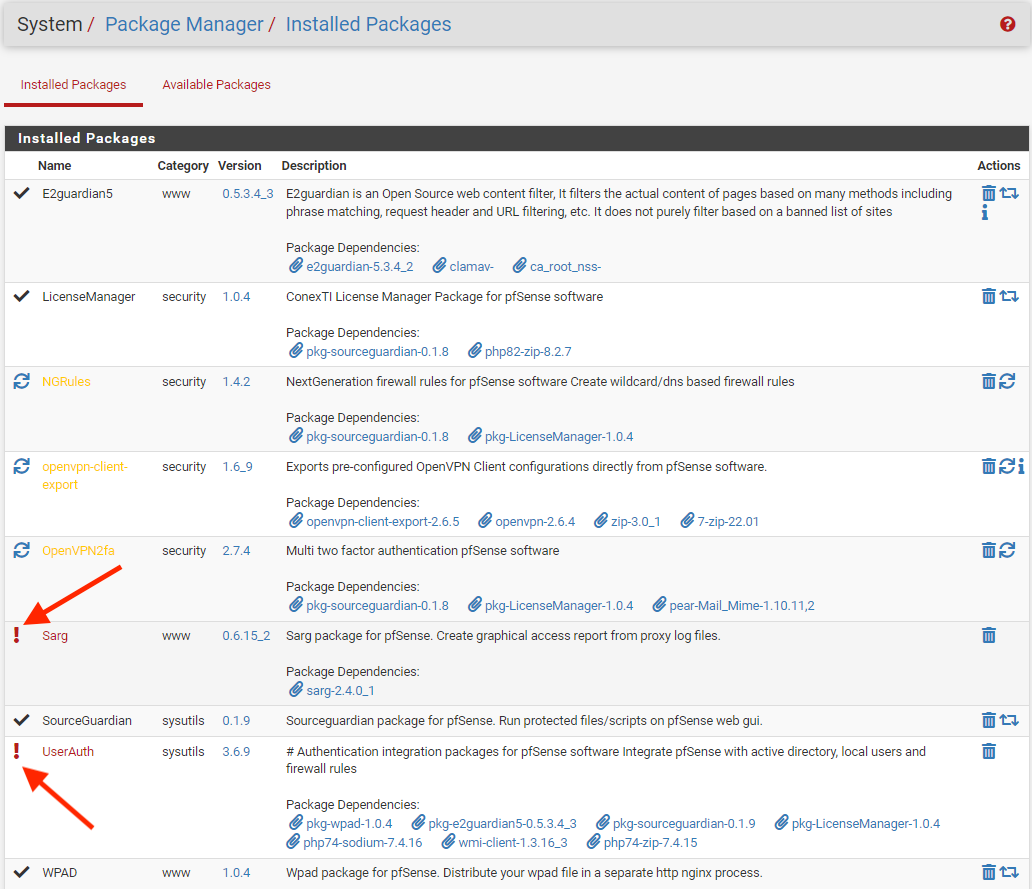Open OpenVPN2fa version 2.7.4 link
The image size is (1032, 889).
click(236, 551)
